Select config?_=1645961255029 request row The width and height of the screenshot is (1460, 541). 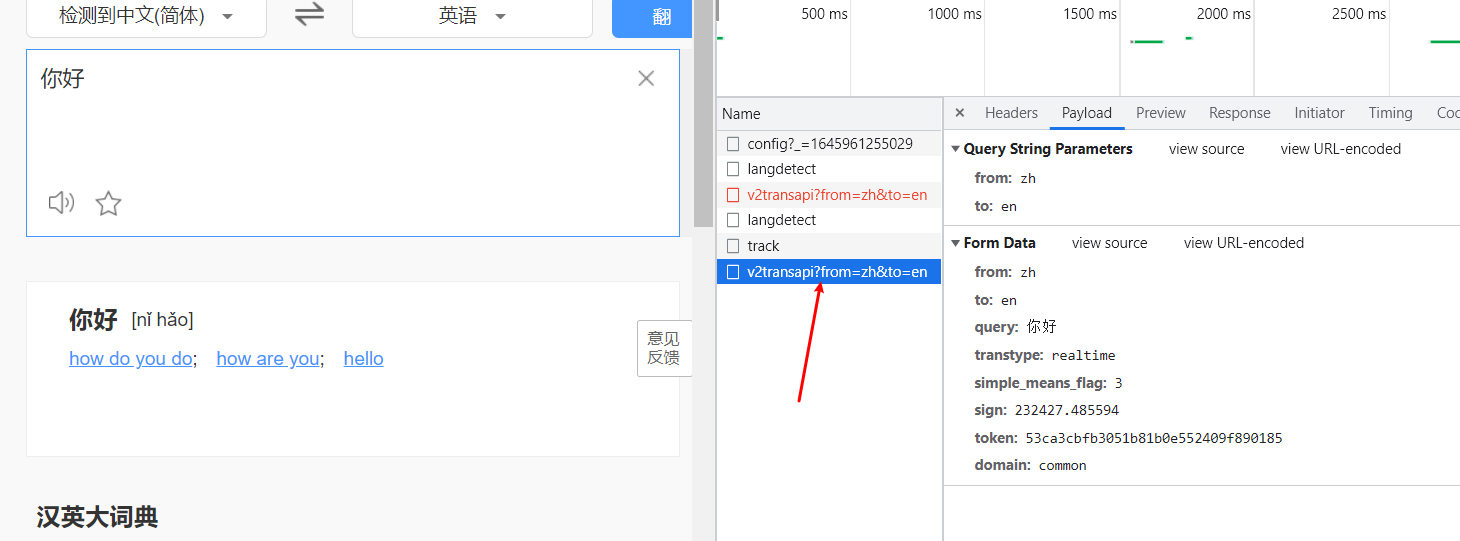click(829, 144)
